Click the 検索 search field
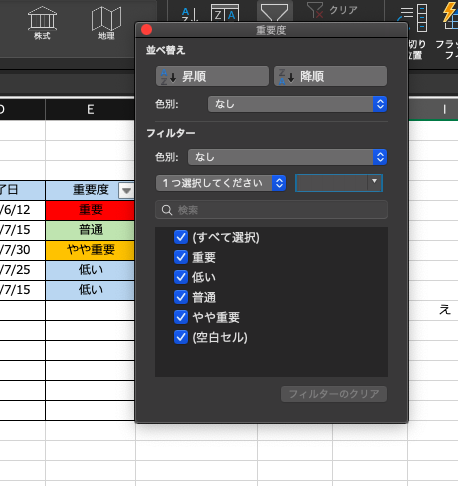Viewport: 458px width, 486px height. [271, 210]
